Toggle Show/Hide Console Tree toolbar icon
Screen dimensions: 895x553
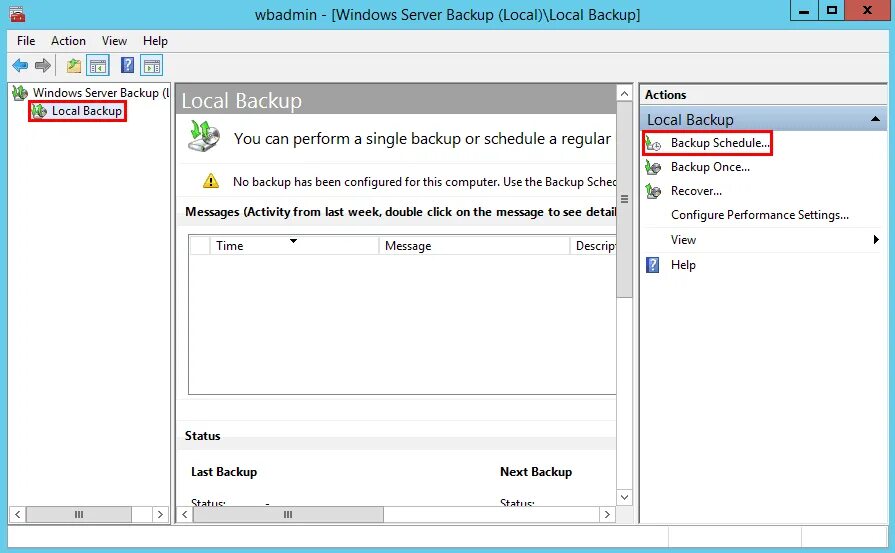[98, 66]
